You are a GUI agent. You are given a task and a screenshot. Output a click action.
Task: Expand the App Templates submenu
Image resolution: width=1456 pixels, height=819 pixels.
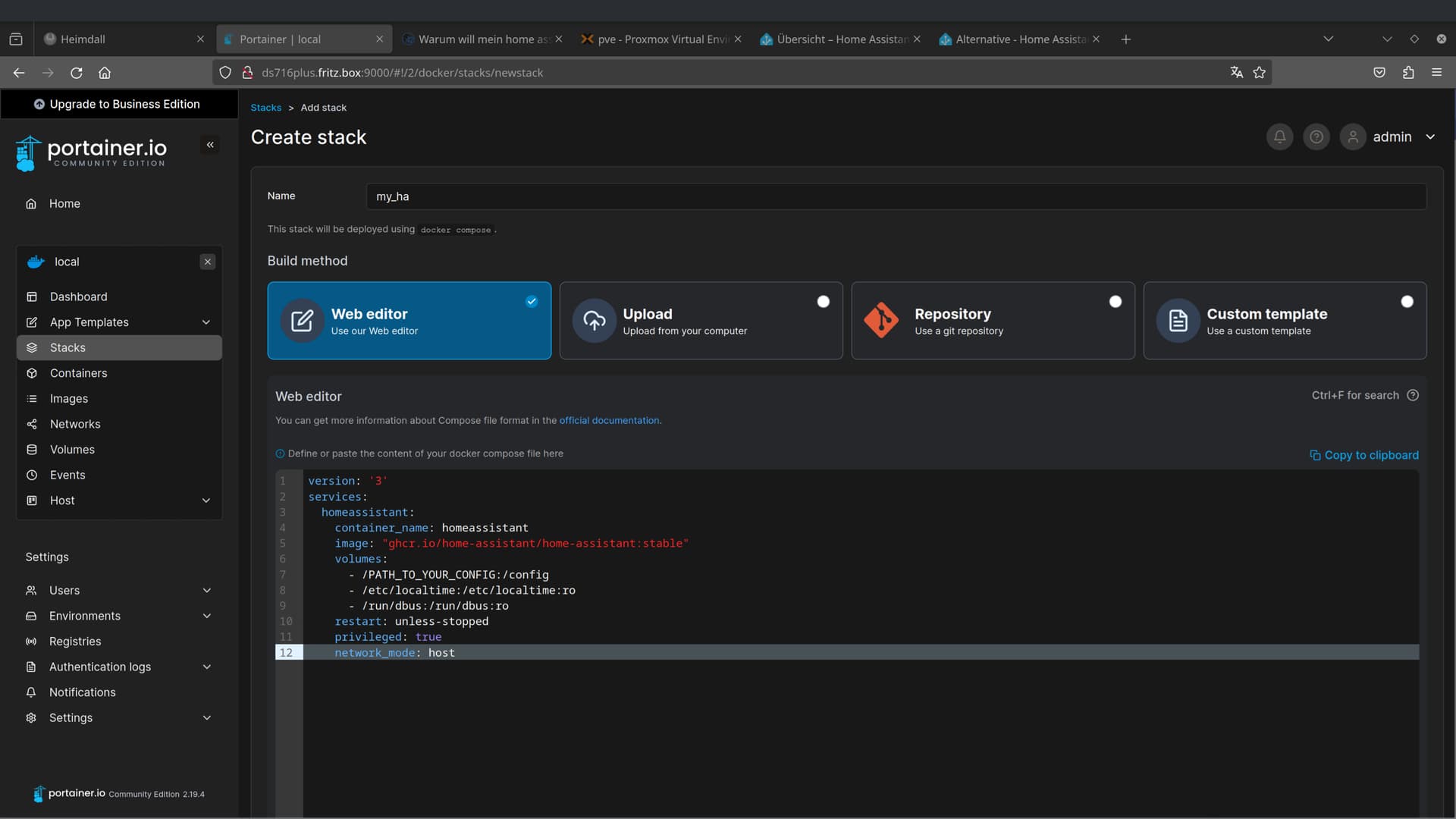(x=206, y=322)
